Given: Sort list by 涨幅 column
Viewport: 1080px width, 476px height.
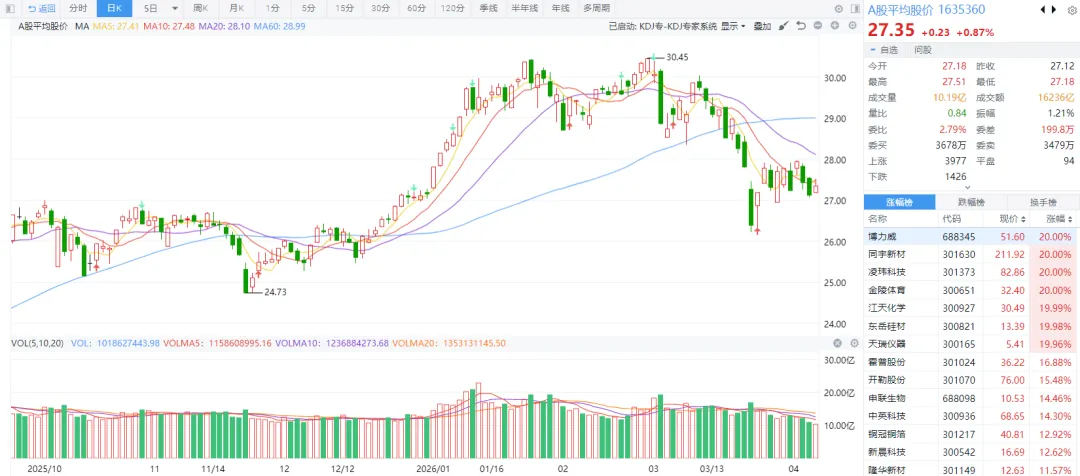Looking at the screenshot, I should pyautogui.click(x=1058, y=218).
